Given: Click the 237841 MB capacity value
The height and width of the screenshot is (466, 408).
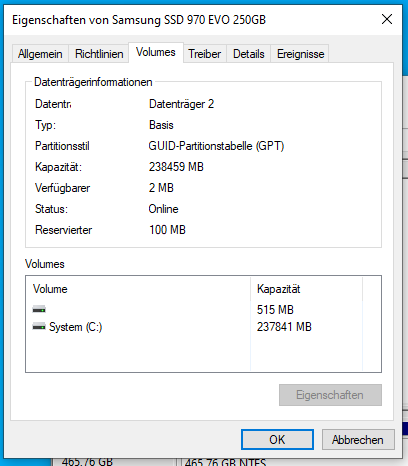Looking at the screenshot, I should tap(284, 327).
